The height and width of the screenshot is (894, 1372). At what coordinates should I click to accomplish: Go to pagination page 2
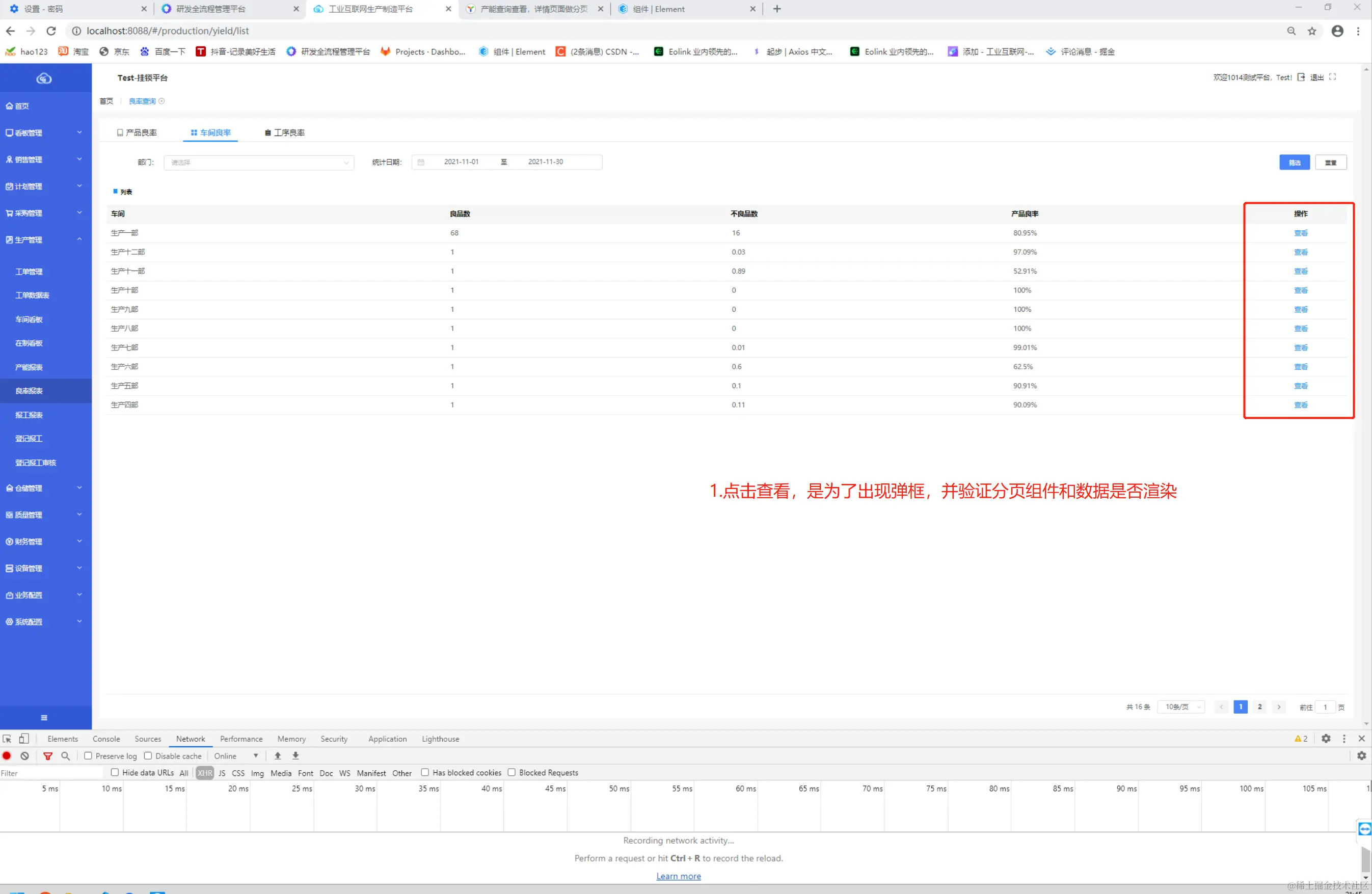pos(1259,707)
